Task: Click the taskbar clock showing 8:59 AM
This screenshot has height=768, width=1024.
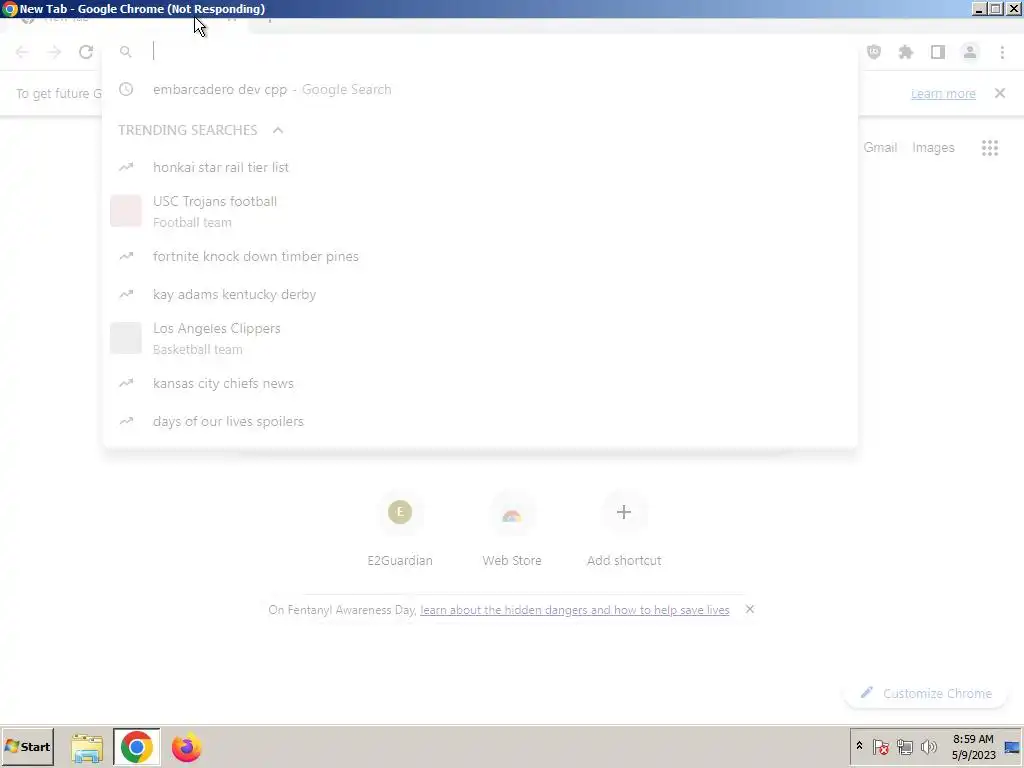Action: [973, 747]
